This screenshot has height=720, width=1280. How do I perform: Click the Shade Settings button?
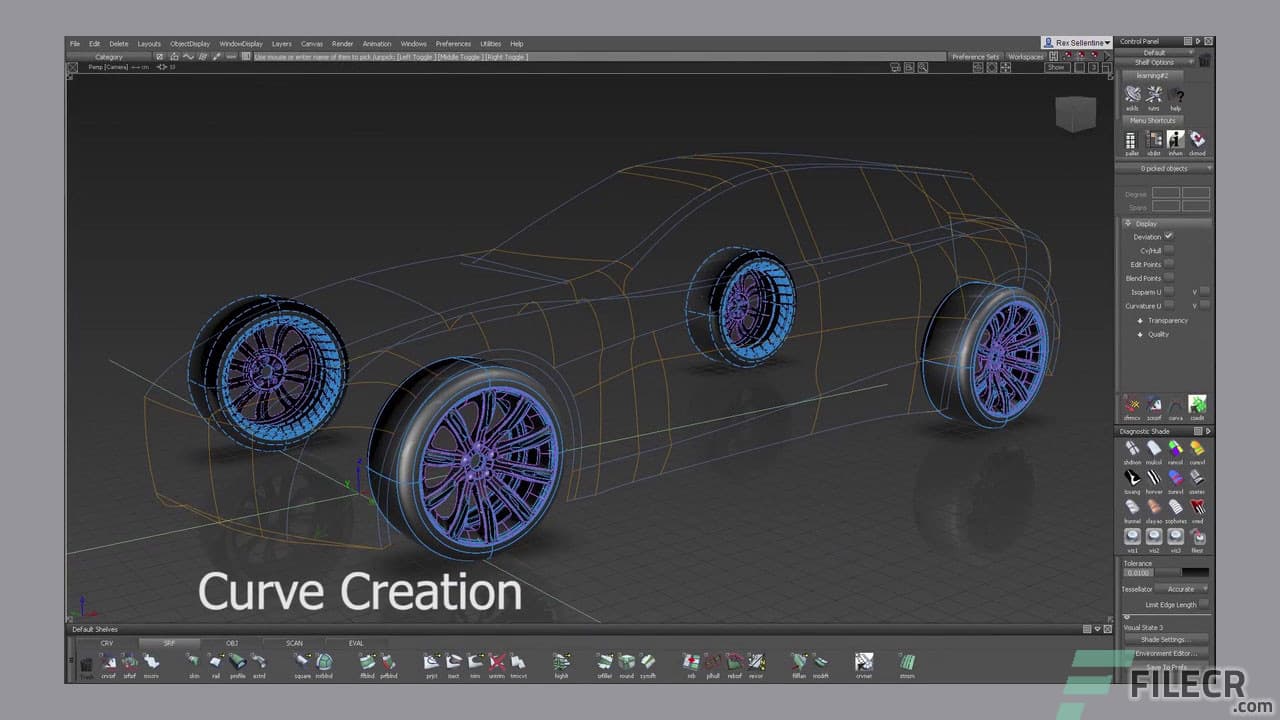(1166, 639)
